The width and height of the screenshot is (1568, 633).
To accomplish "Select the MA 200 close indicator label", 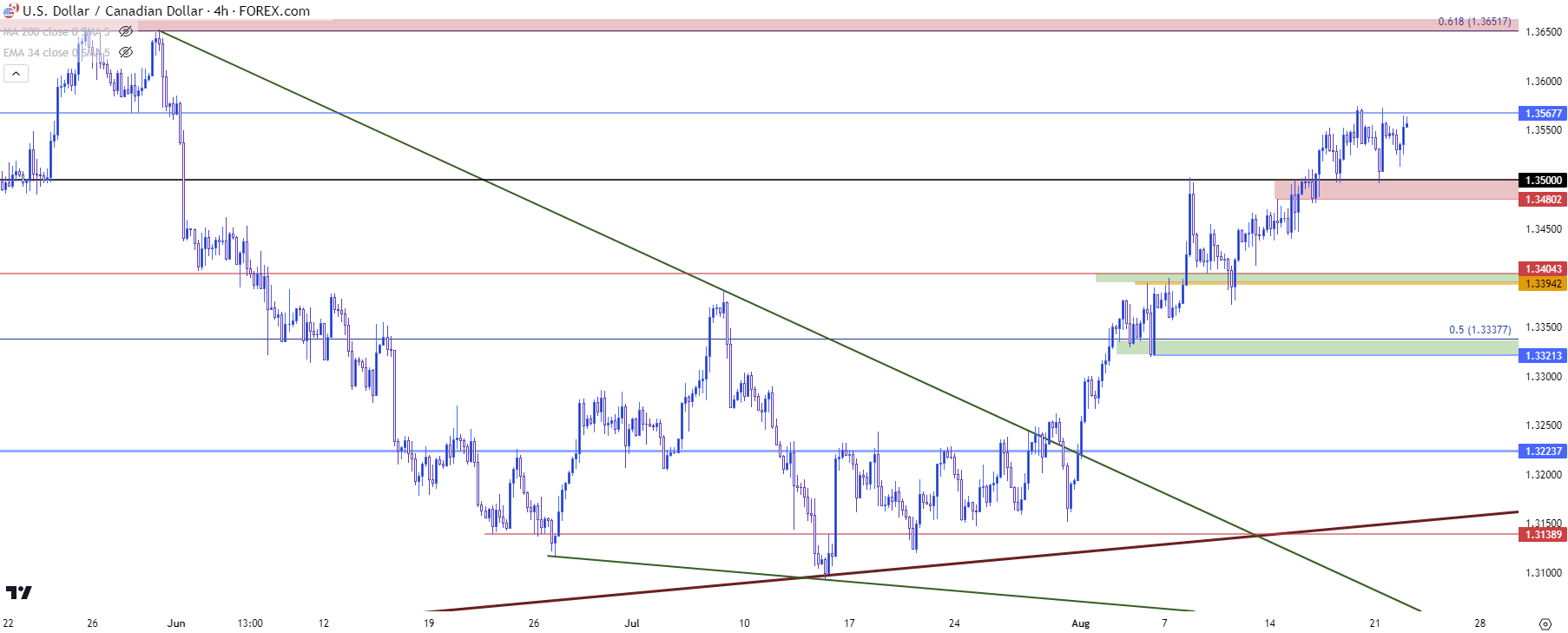I will [x=56, y=31].
